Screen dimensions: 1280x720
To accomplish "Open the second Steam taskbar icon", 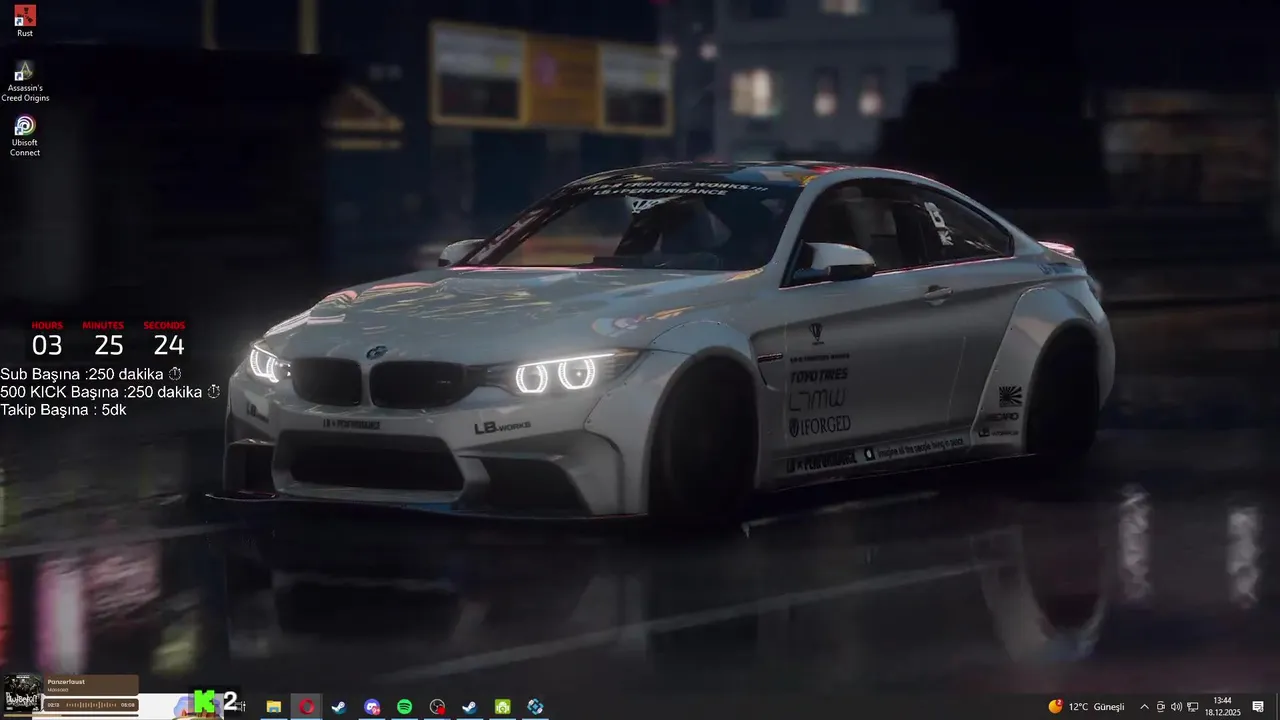I will [x=469, y=706].
